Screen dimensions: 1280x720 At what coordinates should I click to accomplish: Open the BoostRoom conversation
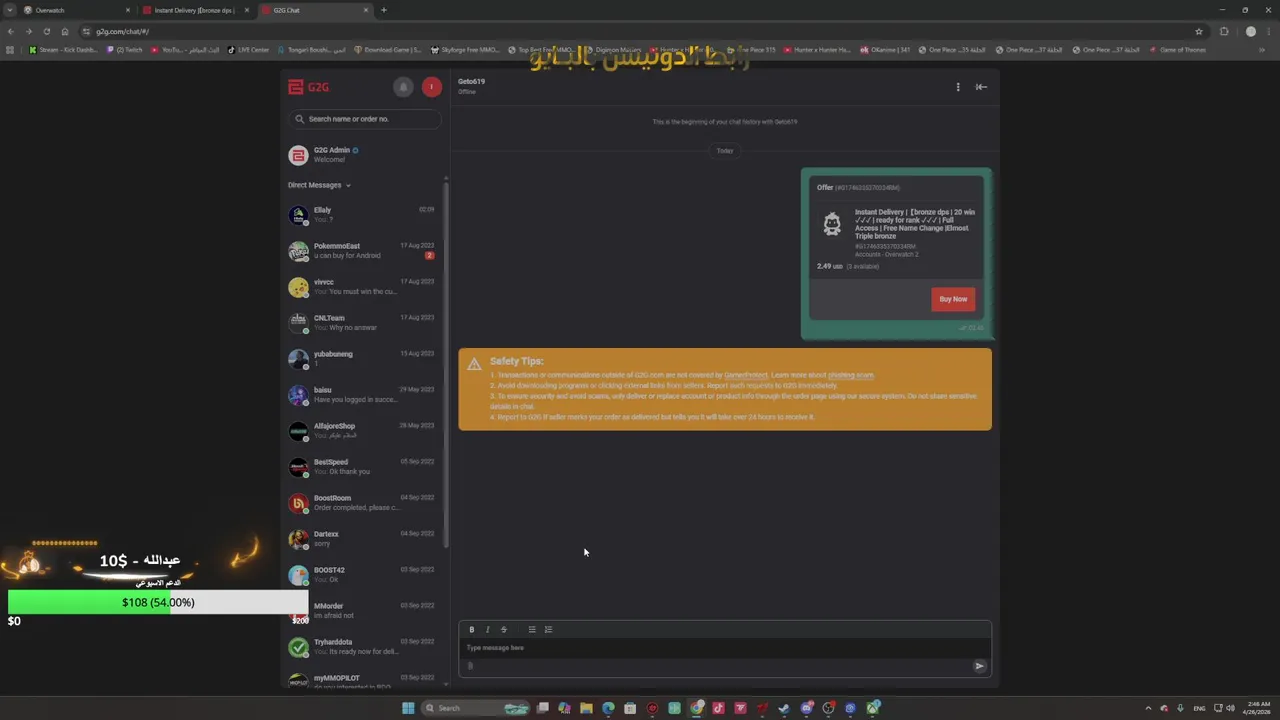point(365,503)
